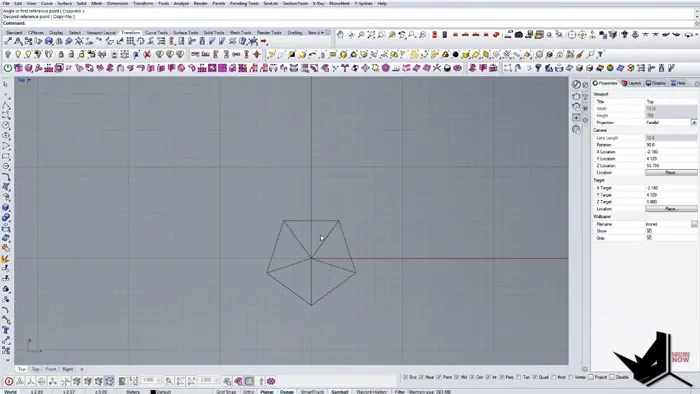Click the black sphere icon
This screenshot has width=700, height=394.
click(x=455, y=54)
